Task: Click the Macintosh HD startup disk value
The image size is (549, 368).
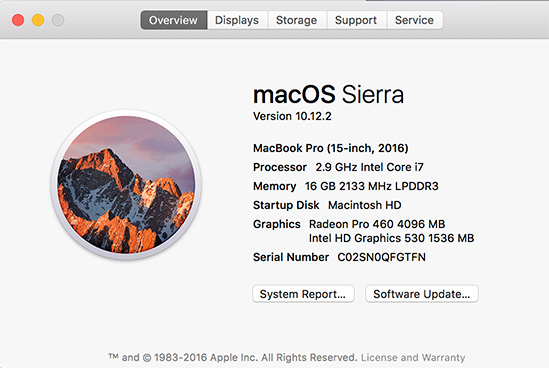Action: tap(364, 205)
